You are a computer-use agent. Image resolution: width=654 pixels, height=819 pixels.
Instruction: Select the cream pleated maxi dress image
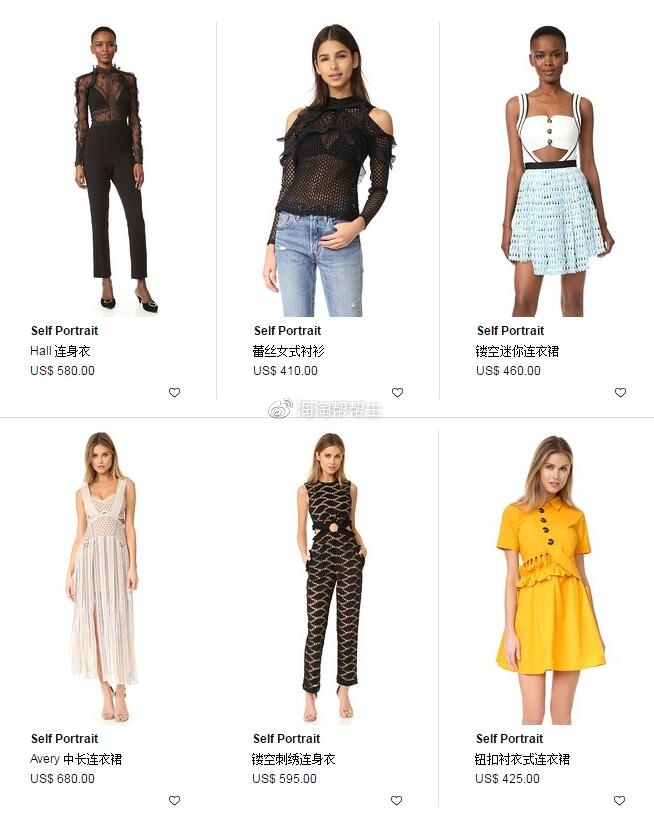[103, 577]
